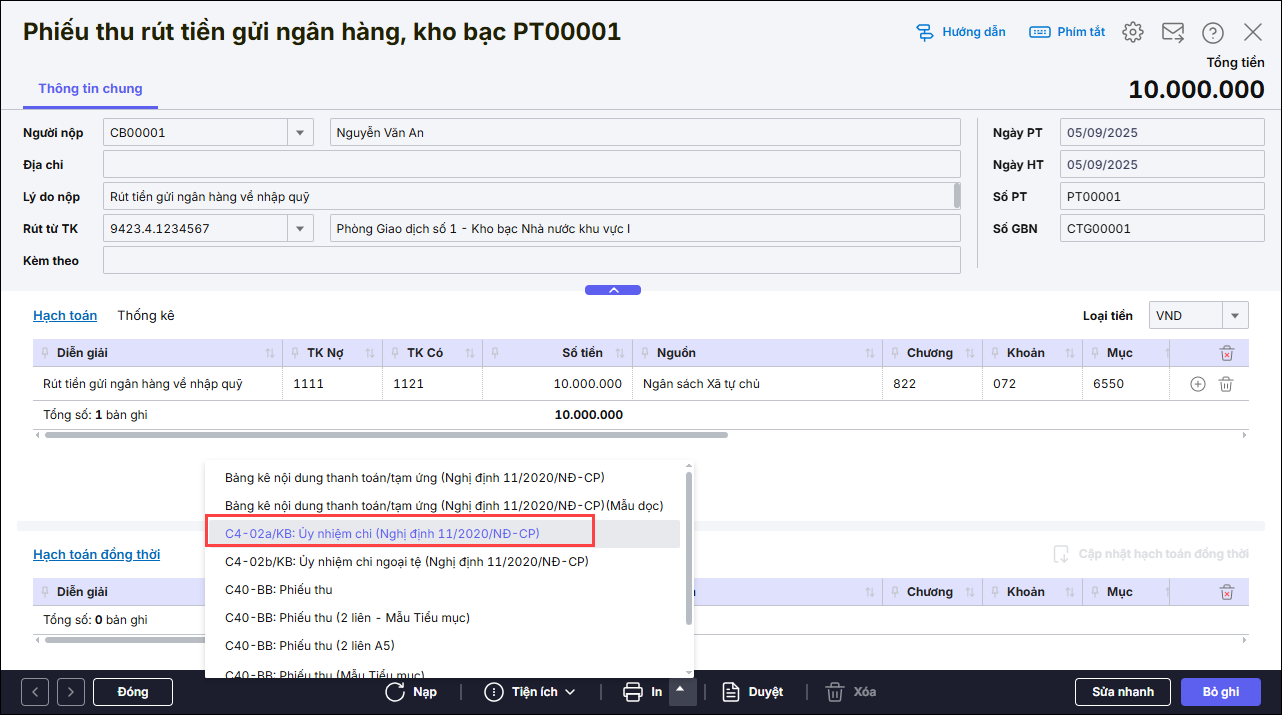Click the Bỏ ghi button
This screenshot has width=1282, height=715.
1220,692
